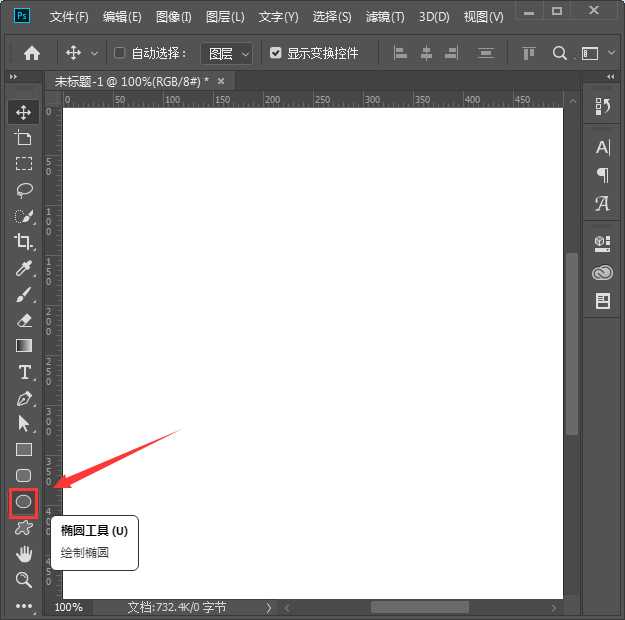Open the Creative Cloud Libraries panel

(602, 272)
